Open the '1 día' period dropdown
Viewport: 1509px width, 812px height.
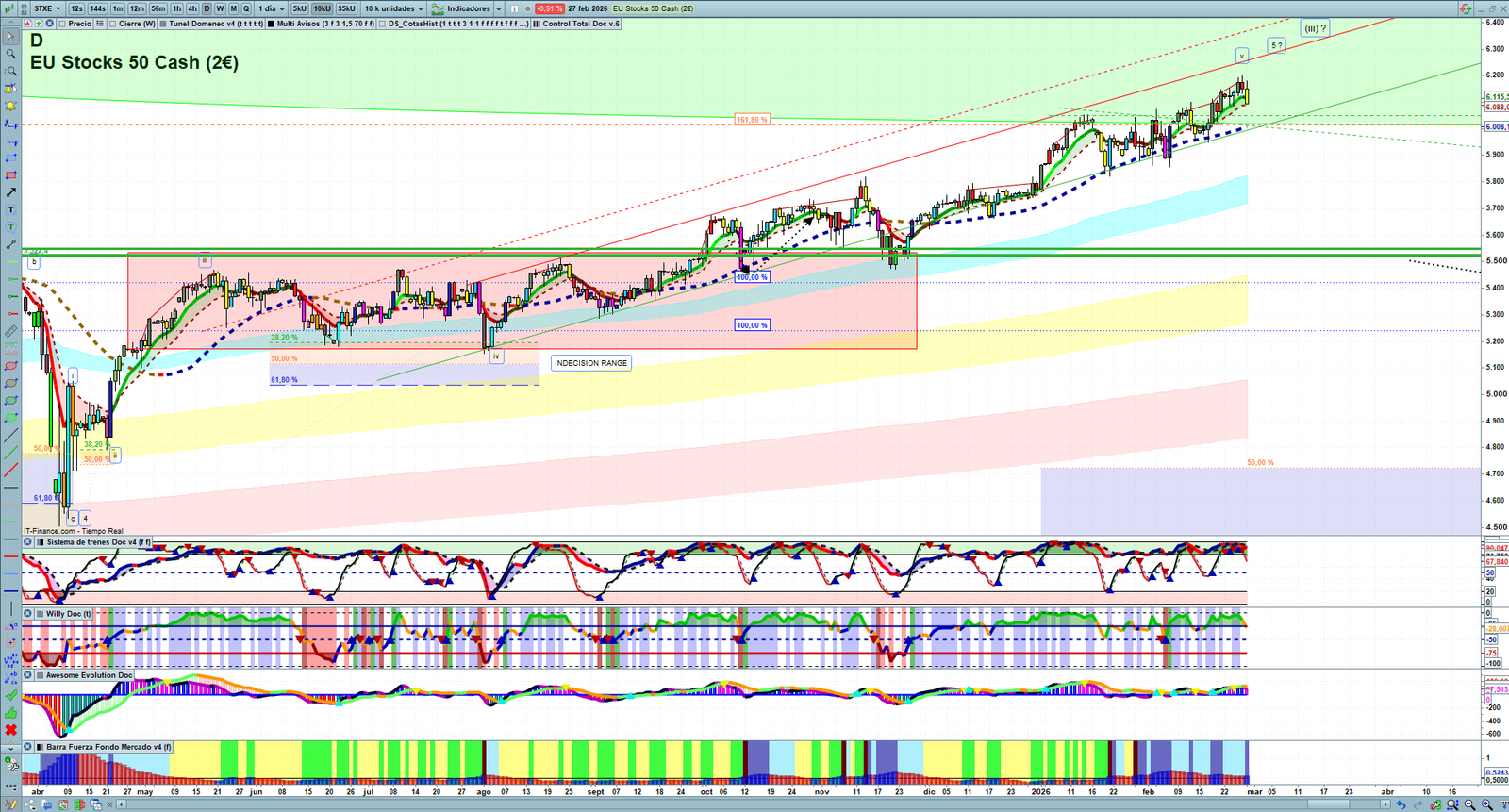pyautogui.click(x=272, y=8)
